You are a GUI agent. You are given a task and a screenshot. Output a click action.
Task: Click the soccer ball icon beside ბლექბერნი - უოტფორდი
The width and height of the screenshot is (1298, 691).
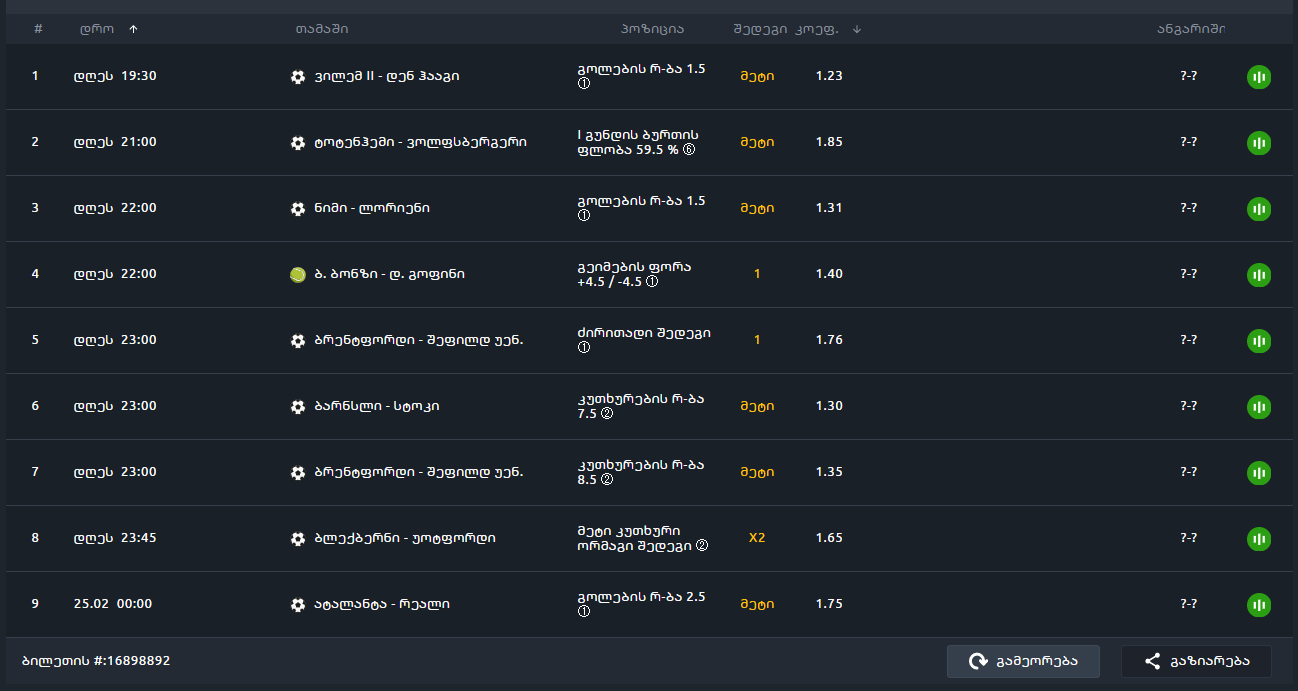tap(298, 538)
